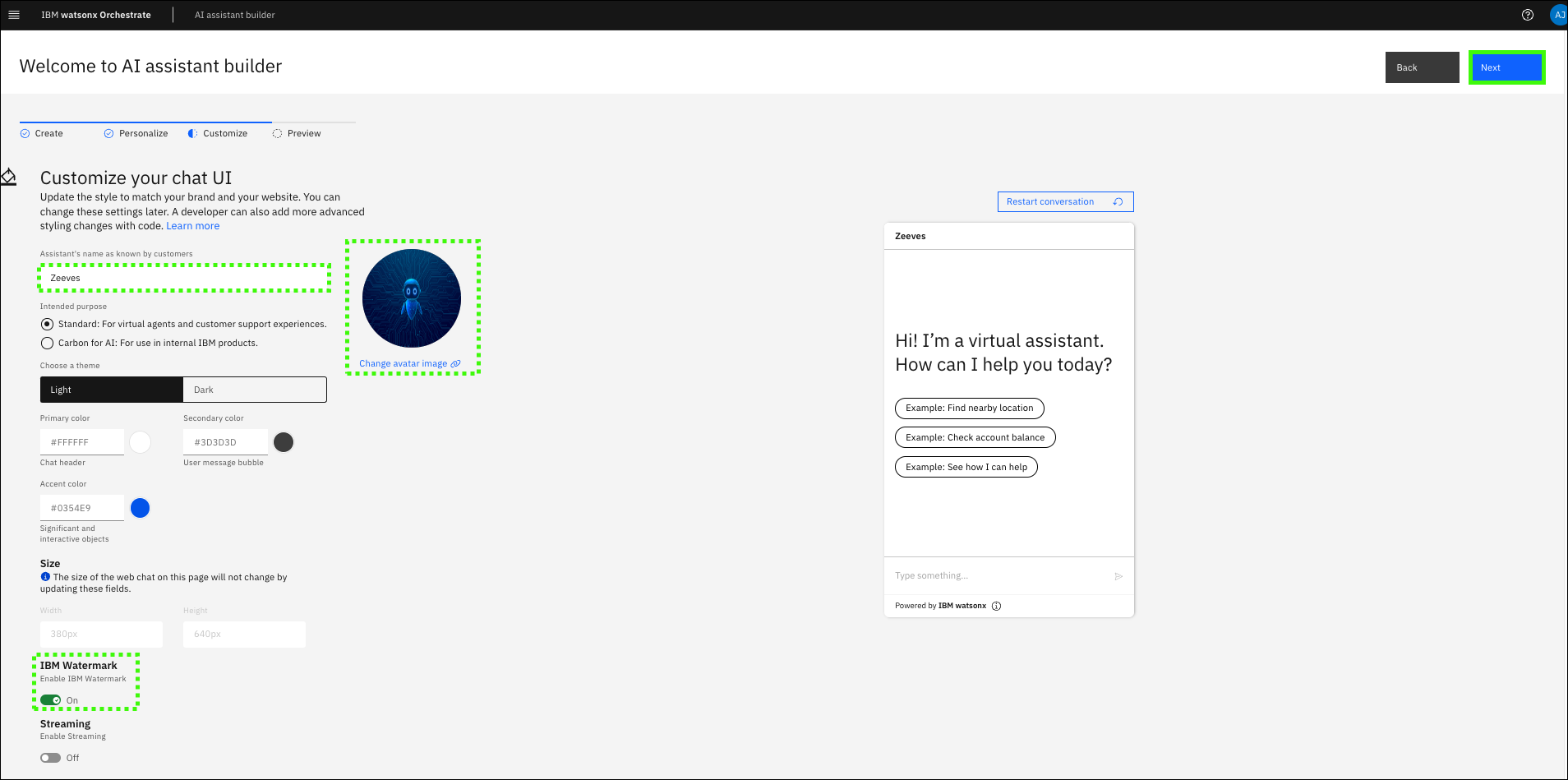1568x780 pixels.
Task: Open the hamburger navigation menu
Action: coord(13,15)
